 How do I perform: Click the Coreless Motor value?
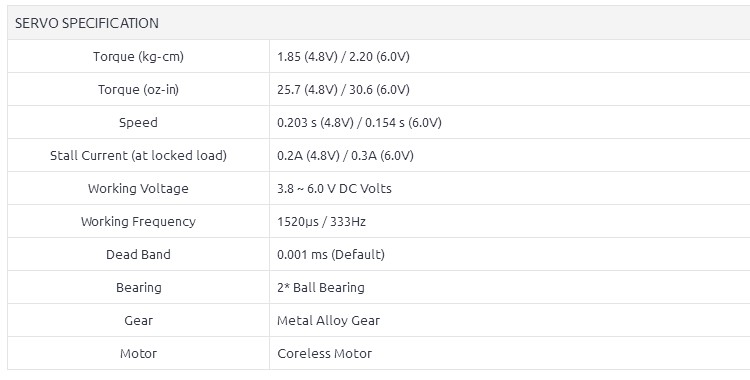[325, 354]
